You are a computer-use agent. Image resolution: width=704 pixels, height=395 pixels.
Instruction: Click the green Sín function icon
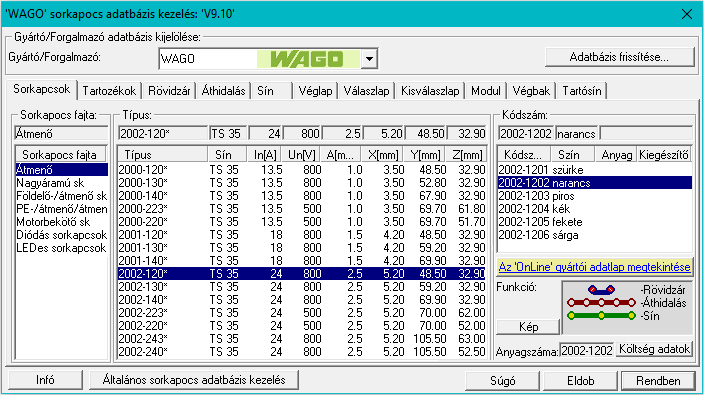click(x=601, y=316)
